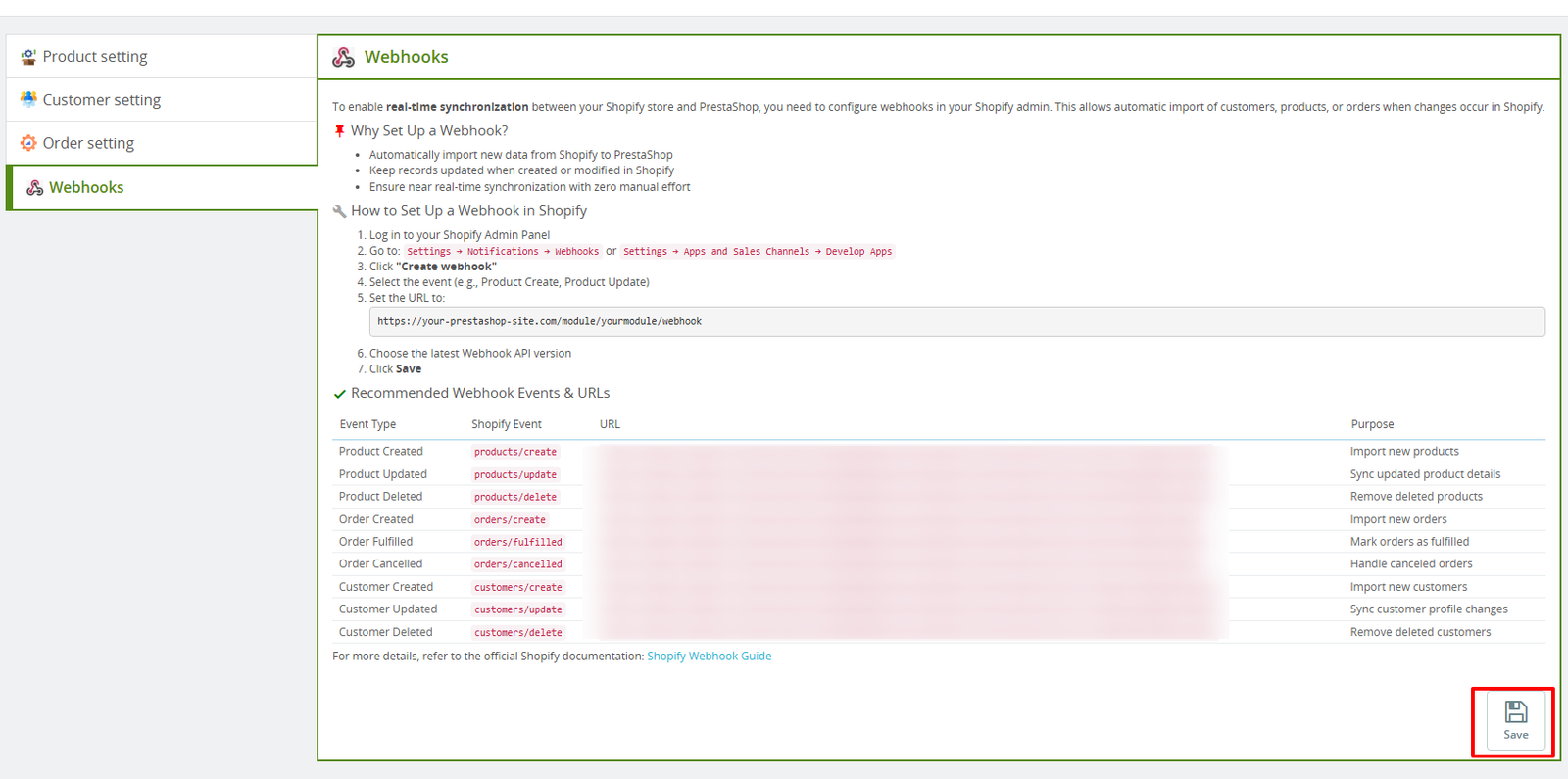Click the URL column header
Screen dimensions: 1568x779
(x=610, y=424)
